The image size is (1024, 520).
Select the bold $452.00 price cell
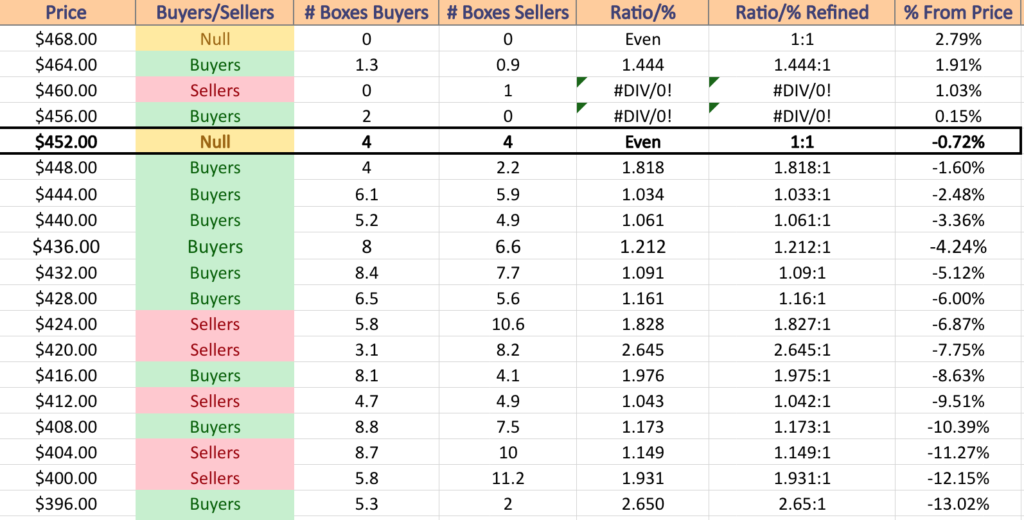(x=67, y=142)
